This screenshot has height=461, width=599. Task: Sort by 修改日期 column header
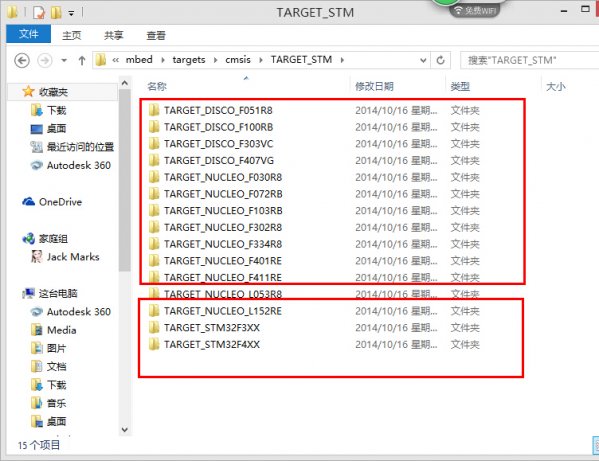374,86
